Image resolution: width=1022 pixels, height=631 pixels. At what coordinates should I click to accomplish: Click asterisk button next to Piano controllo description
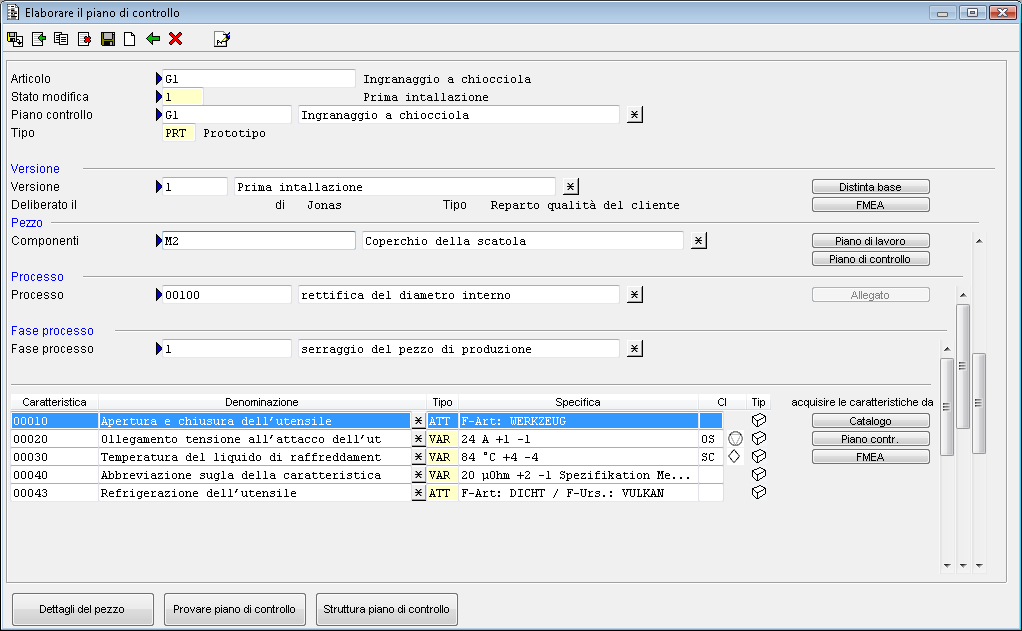click(x=634, y=115)
